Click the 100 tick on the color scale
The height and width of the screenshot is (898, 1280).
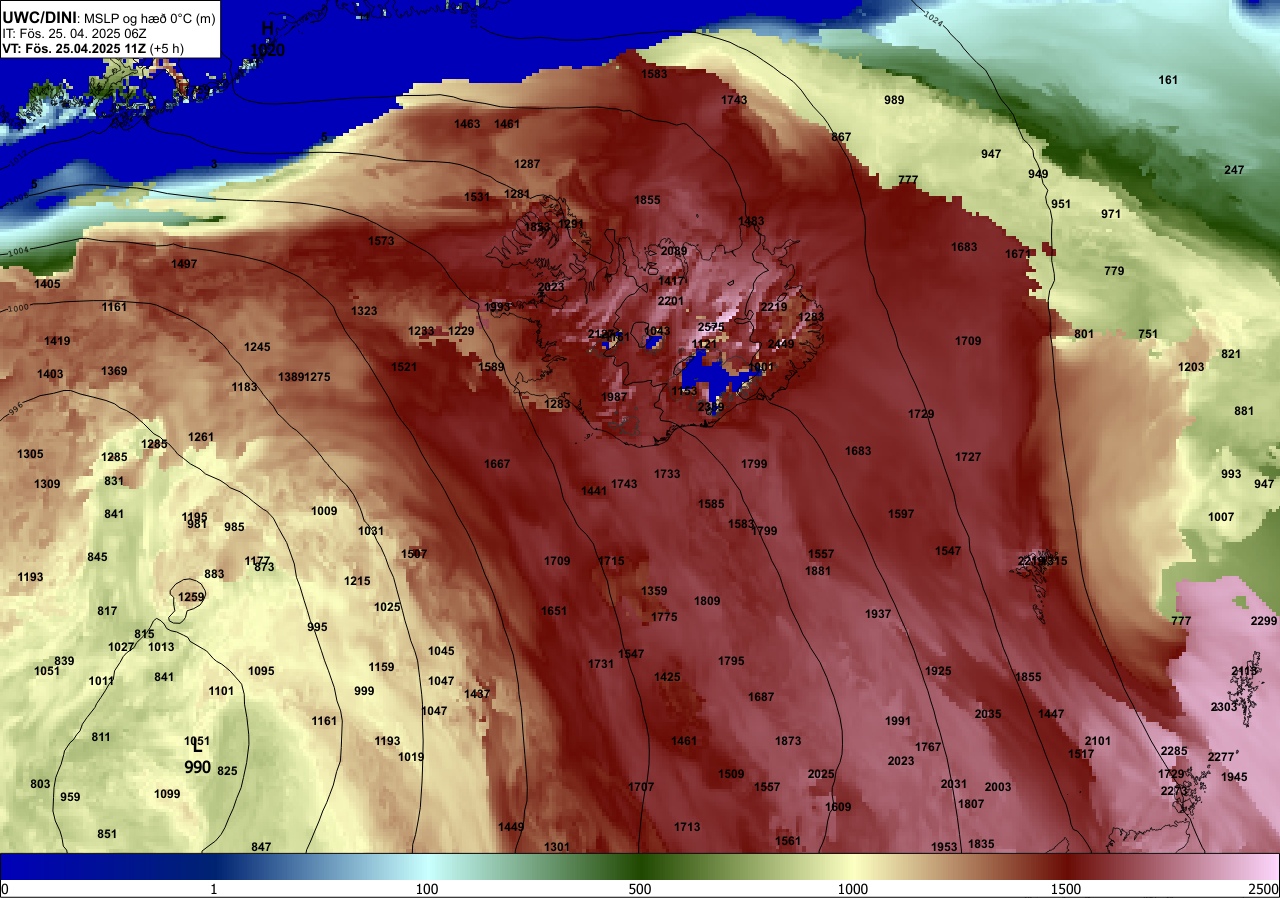pos(427,889)
